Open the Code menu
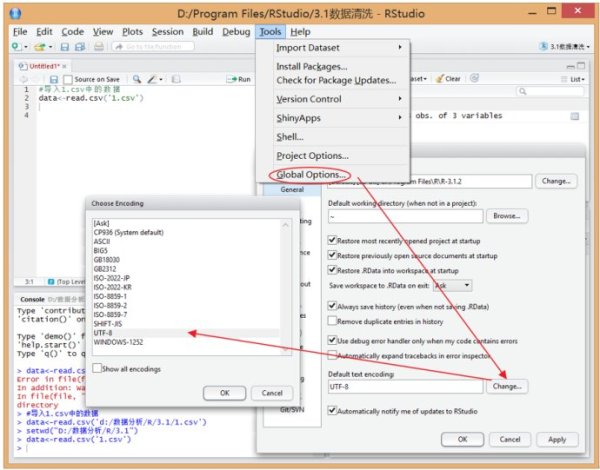The height and width of the screenshot is (470, 600). 73,32
